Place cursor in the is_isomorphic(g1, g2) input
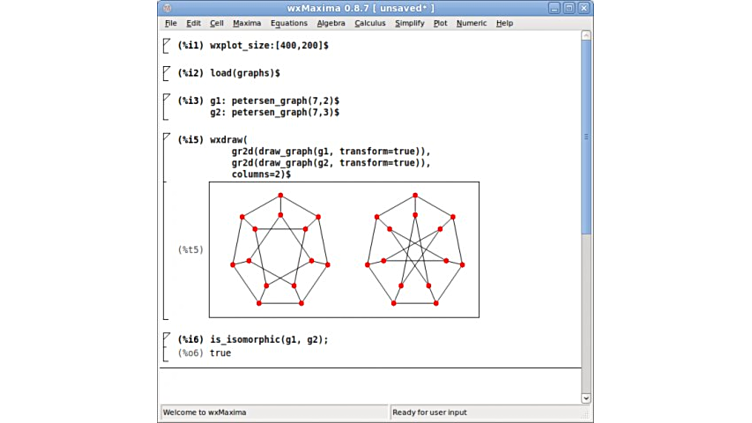This screenshot has width=752, height=423. pyautogui.click(x=270, y=340)
